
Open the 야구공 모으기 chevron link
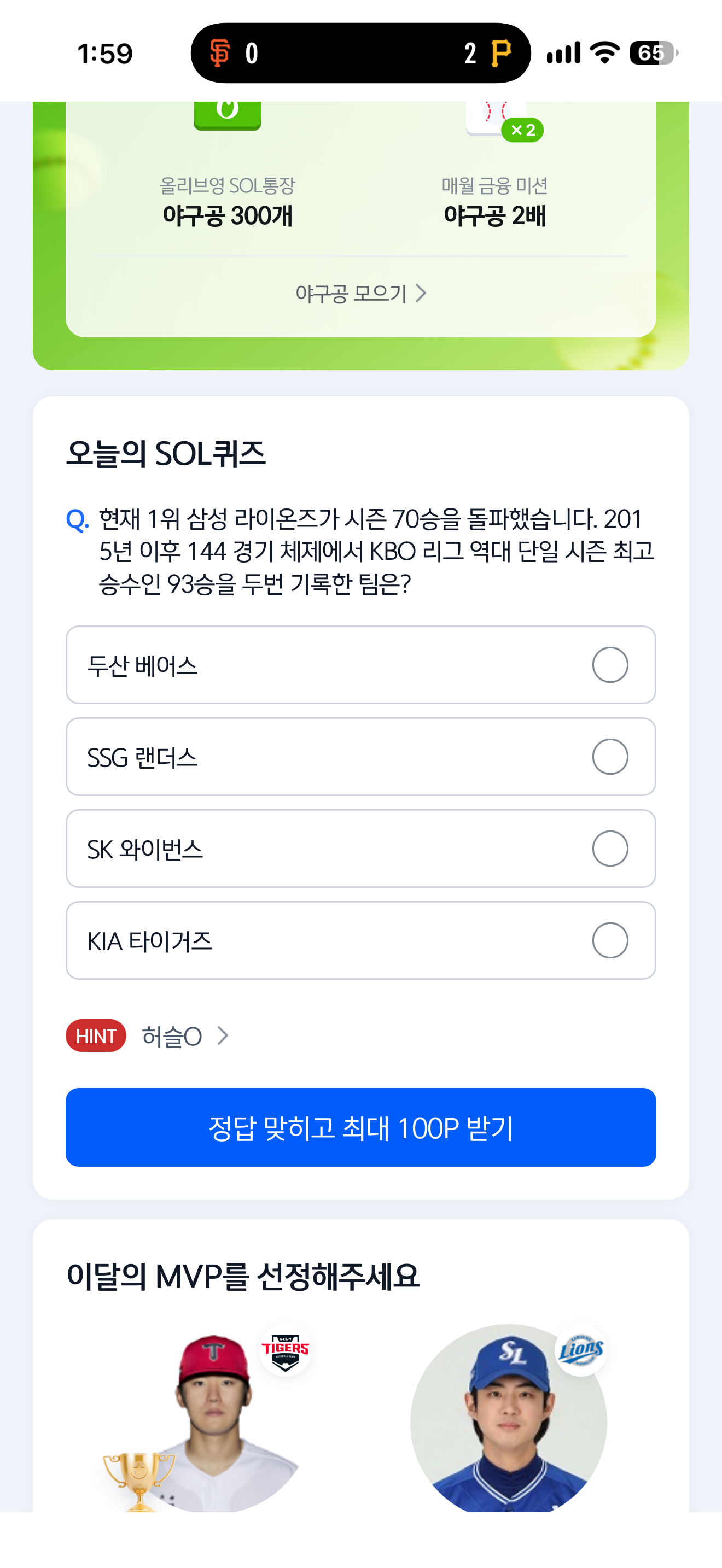click(x=360, y=294)
